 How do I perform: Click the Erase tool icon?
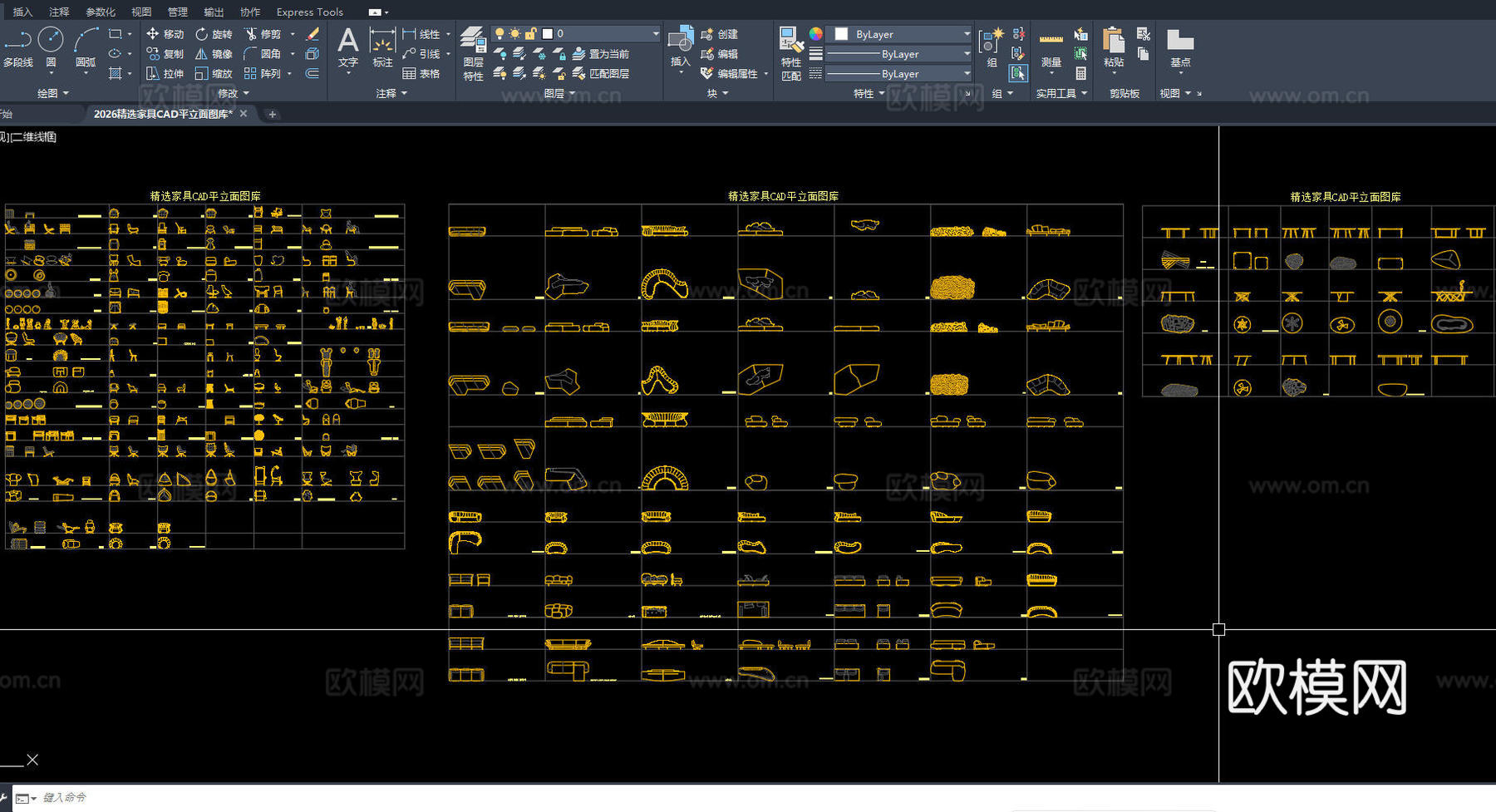pos(312,34)
